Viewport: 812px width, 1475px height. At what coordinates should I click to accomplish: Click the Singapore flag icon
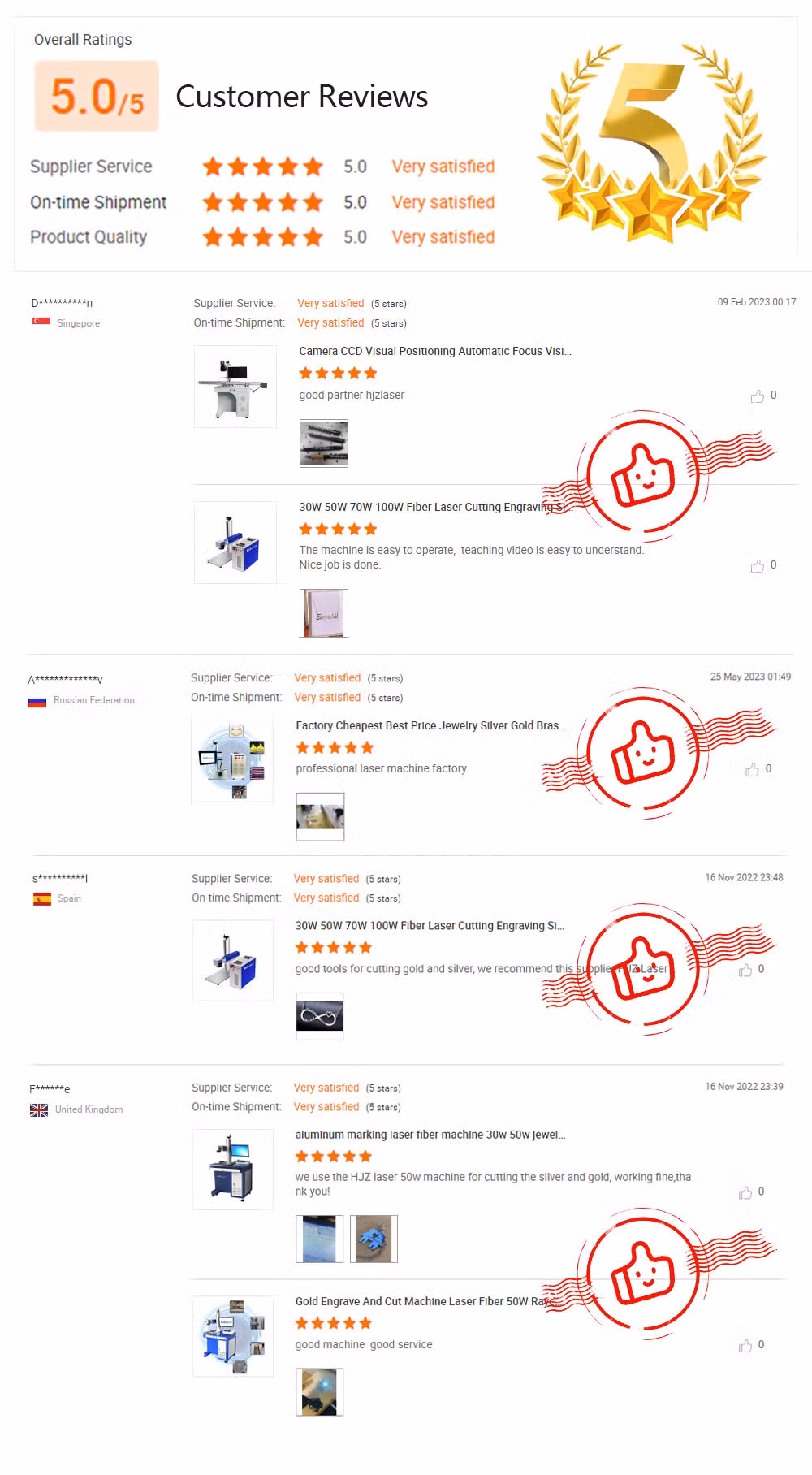[x=41, y=322]
